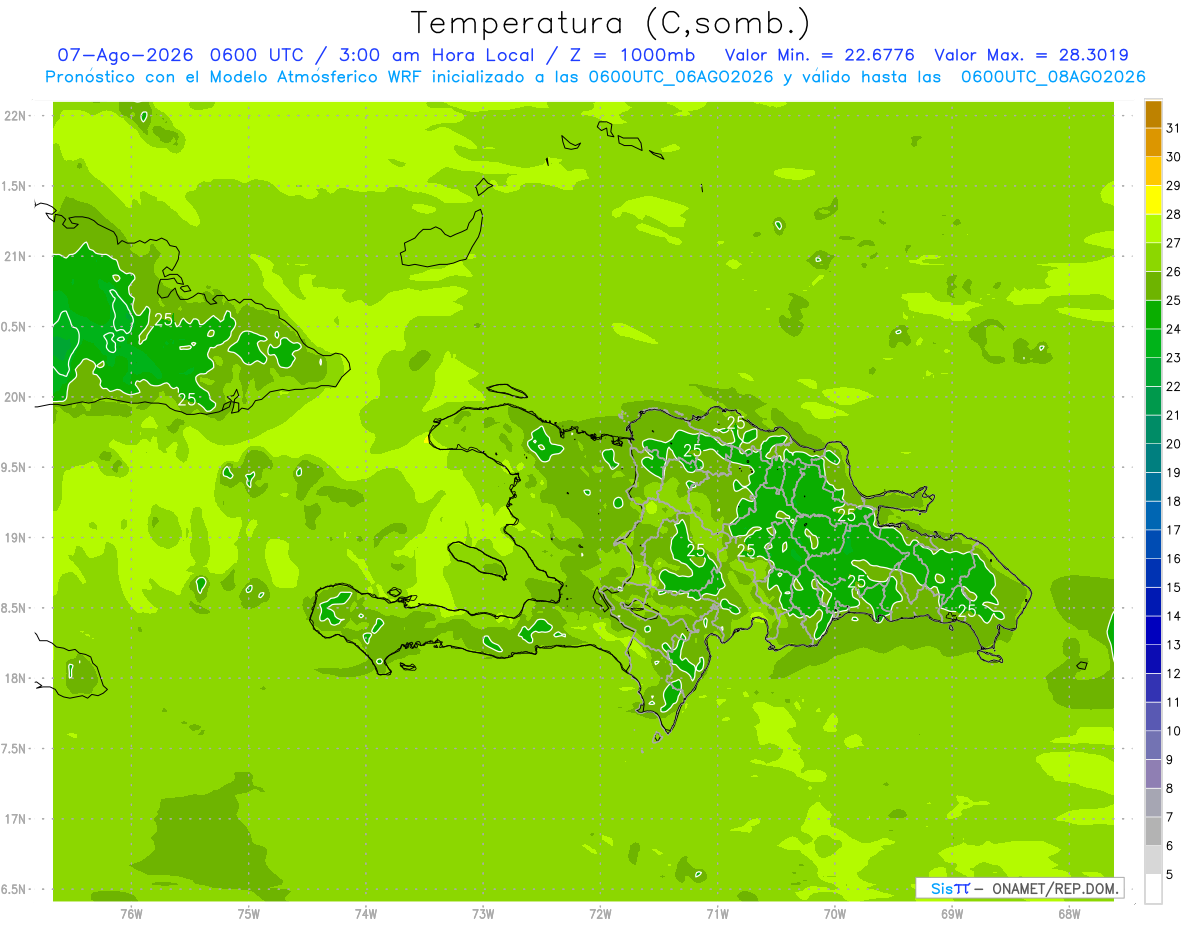Click the "74W" longitude axis label
This screenshot has width=1200, height=927.
click(x=366, y=914)
